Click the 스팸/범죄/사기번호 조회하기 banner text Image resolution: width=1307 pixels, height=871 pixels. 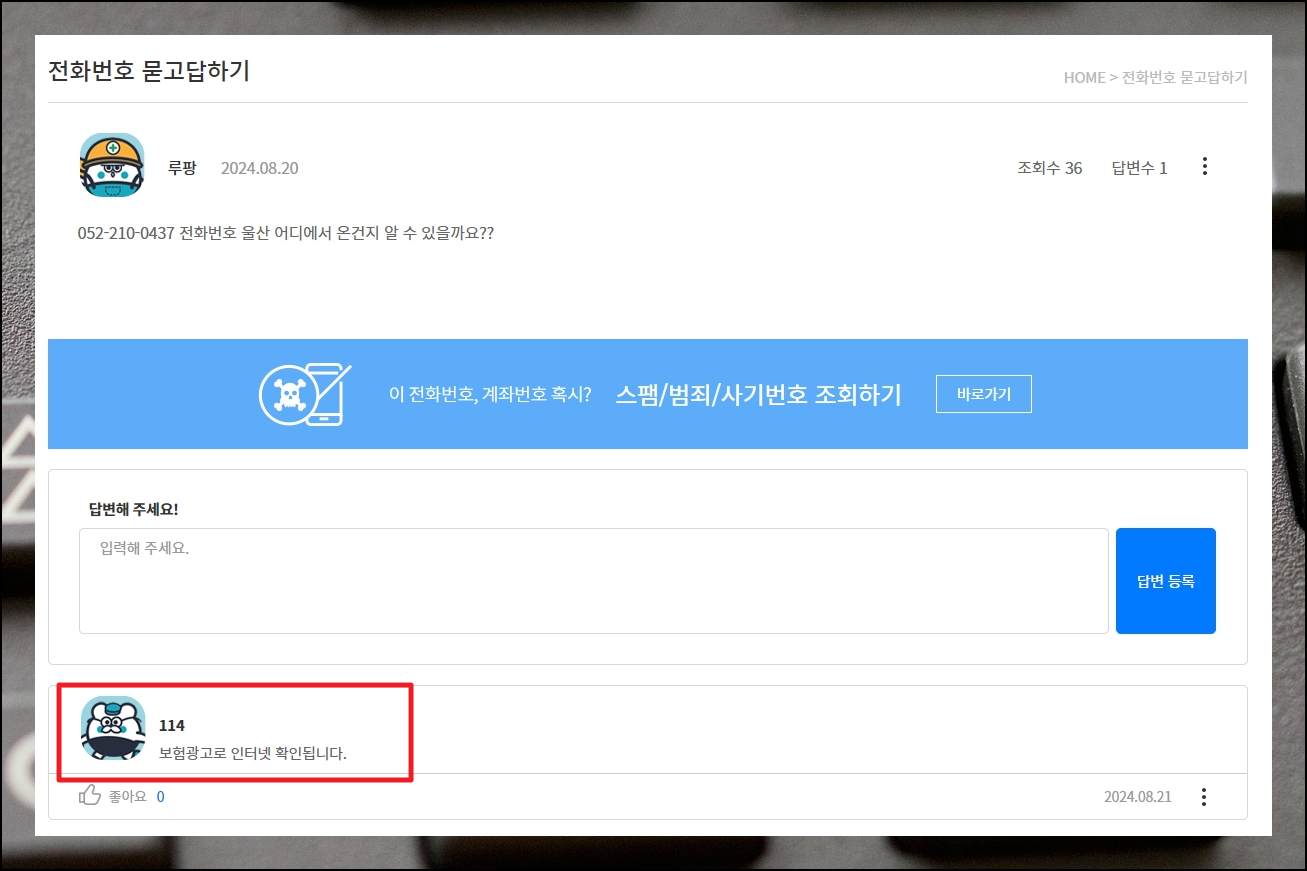(x=758, y=394)
